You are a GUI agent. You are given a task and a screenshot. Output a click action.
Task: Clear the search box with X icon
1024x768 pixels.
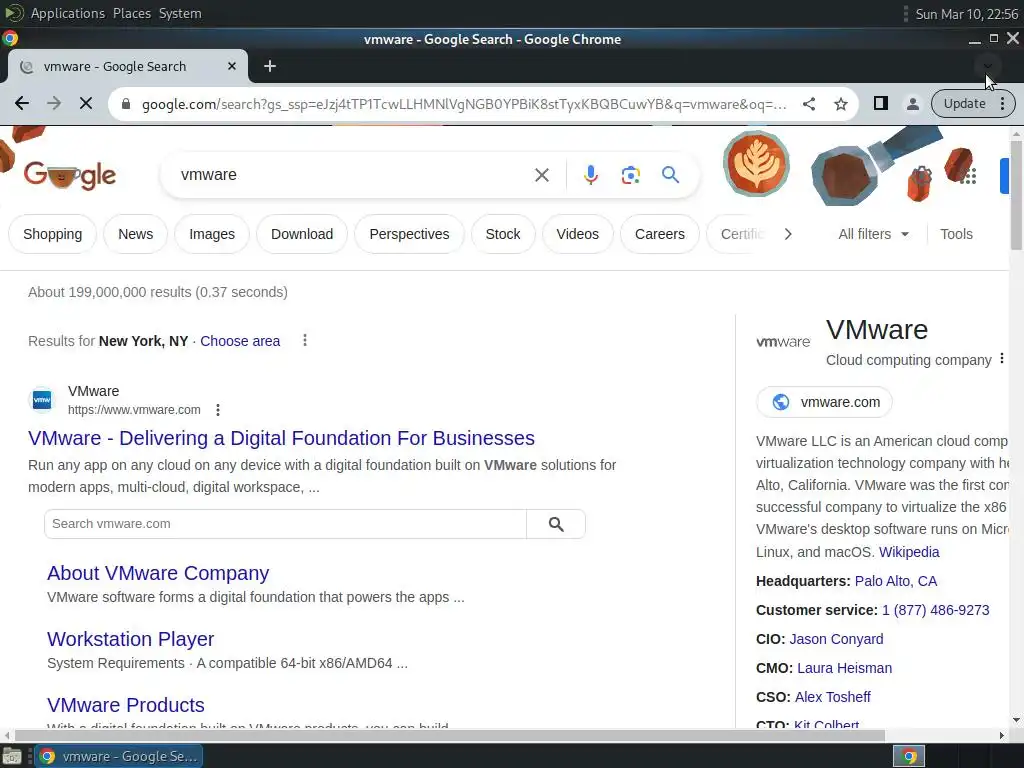pos(541,175)
